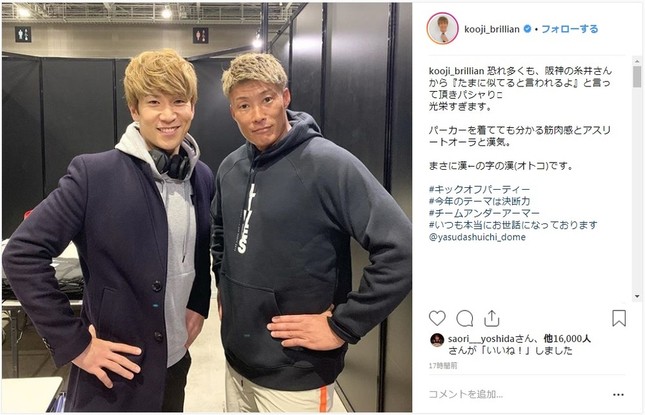Image resolution: width=645 pixels, height=415 pixels.
Task: Open mention @yasudashuichi_dome
Action: 477,237
